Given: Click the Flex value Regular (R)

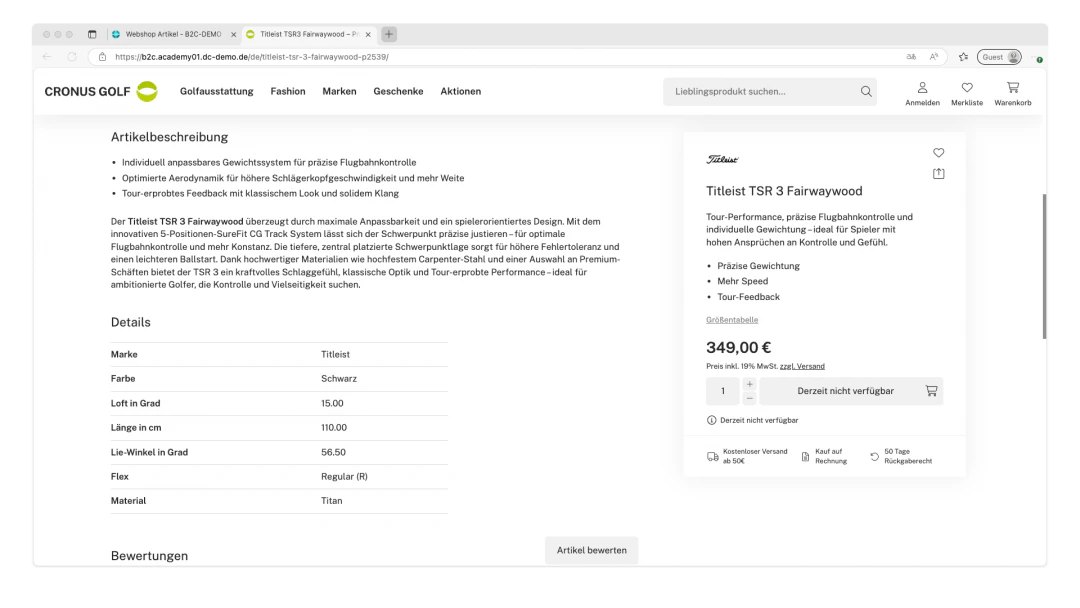Looking at the screenshot, I should point(344,476).
